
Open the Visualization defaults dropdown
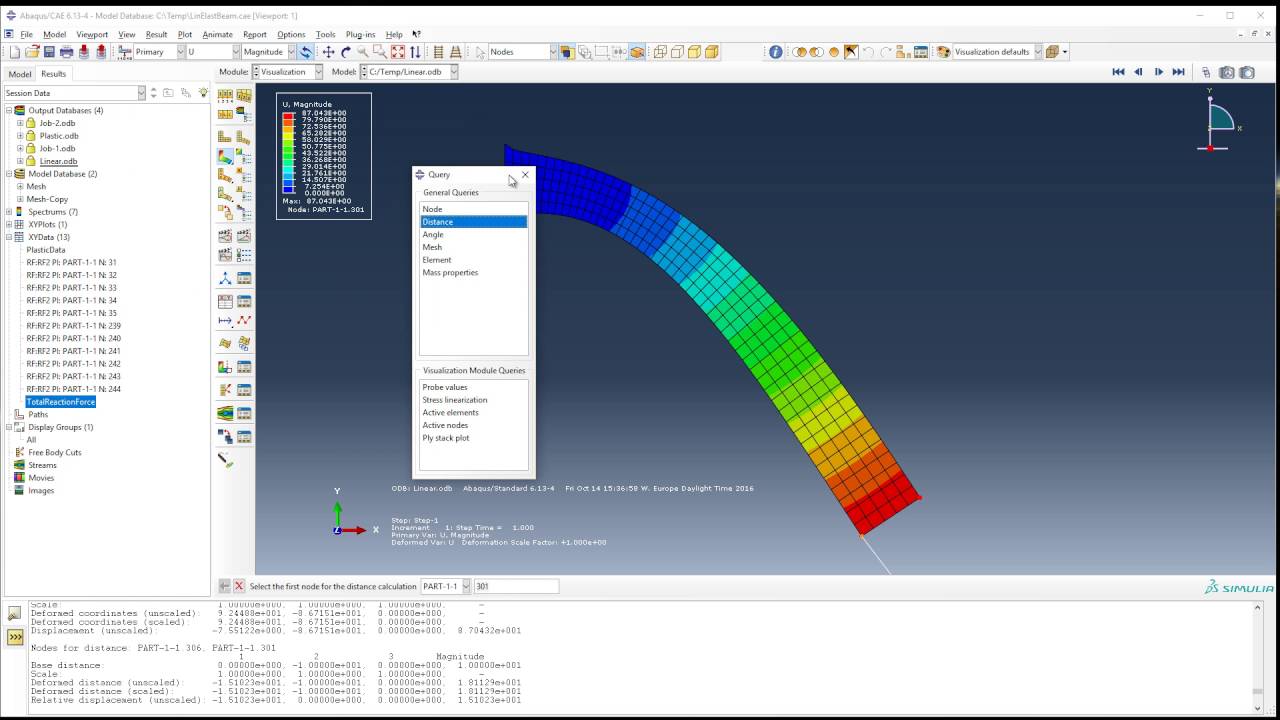coord(1037,52)
